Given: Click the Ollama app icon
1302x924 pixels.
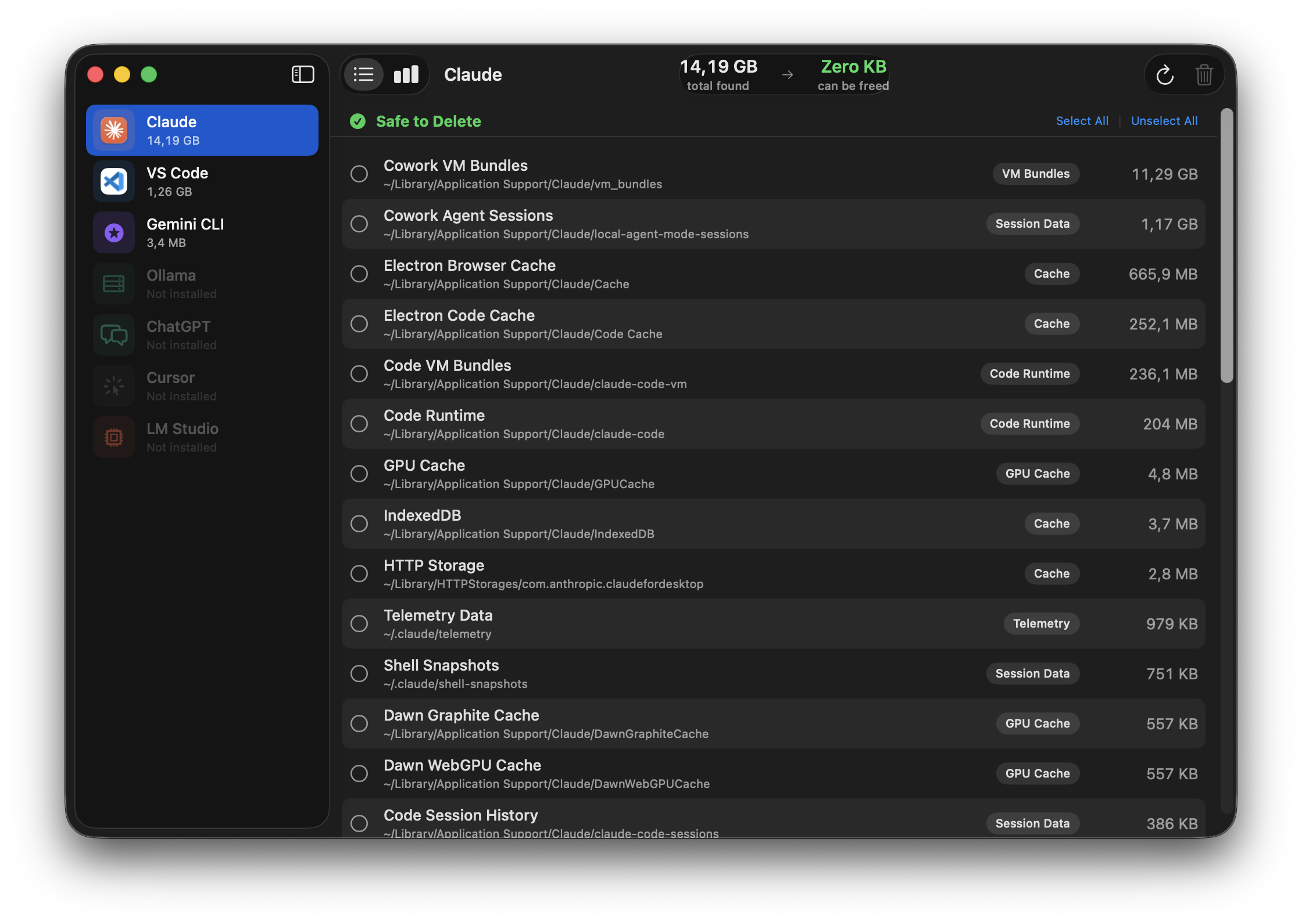Looking at the screenshot, I should click(x=113, y=283).
